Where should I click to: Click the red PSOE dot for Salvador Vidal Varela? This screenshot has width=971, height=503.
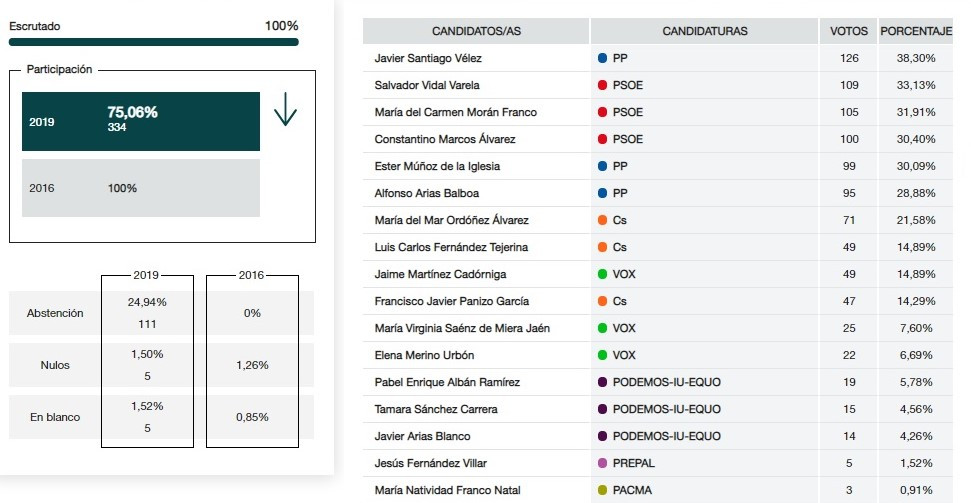pyautogui.click(x=602, y=85)
